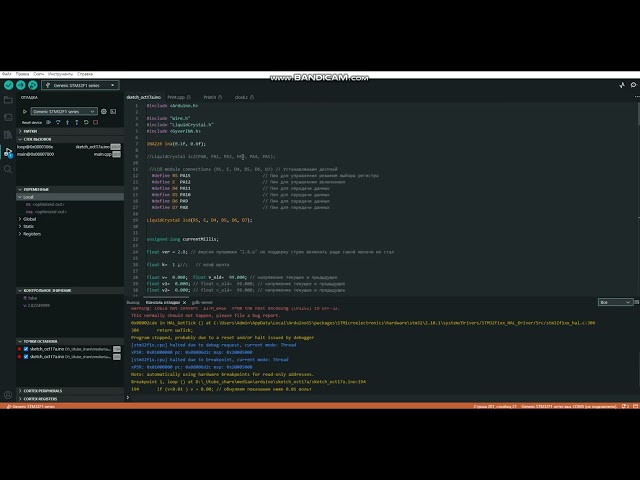Click Continue in the debug controls
Viewport: 640px width, 480px height.
pos(49,122)
